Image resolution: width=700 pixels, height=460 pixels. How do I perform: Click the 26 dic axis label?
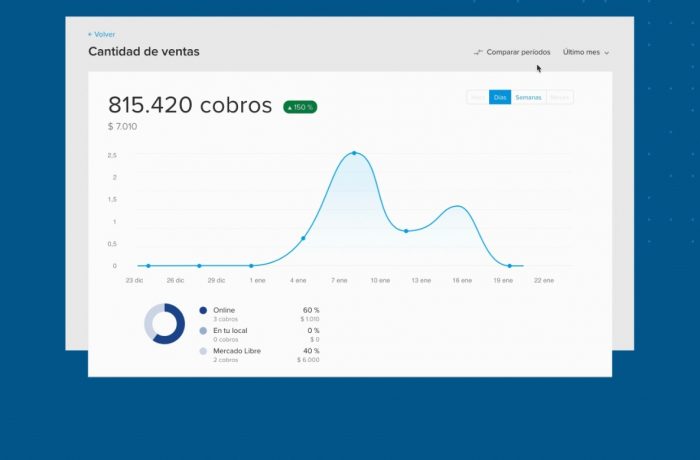pyautogui.click(x=175, y=280)
